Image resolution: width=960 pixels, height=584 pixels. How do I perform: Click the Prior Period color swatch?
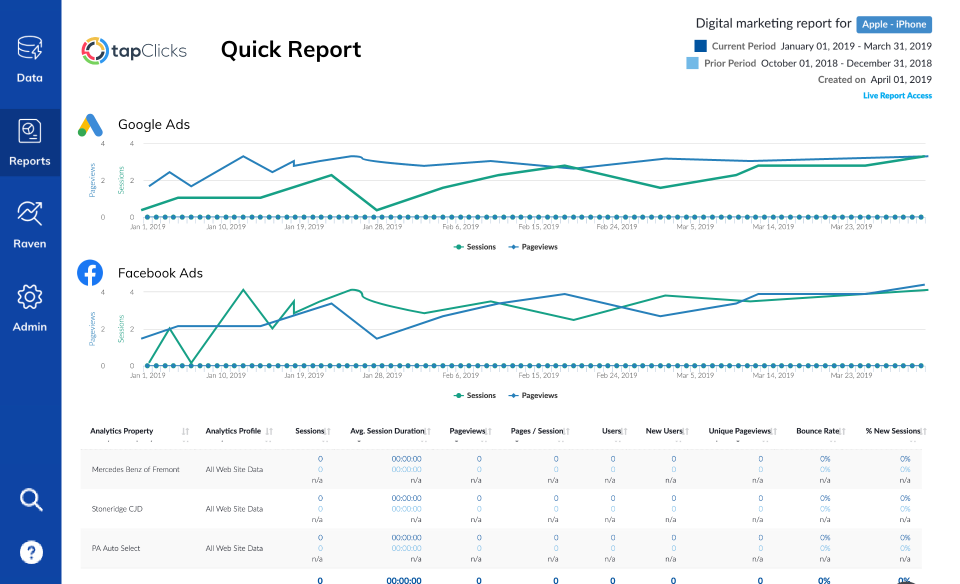(x=696, y=63)
